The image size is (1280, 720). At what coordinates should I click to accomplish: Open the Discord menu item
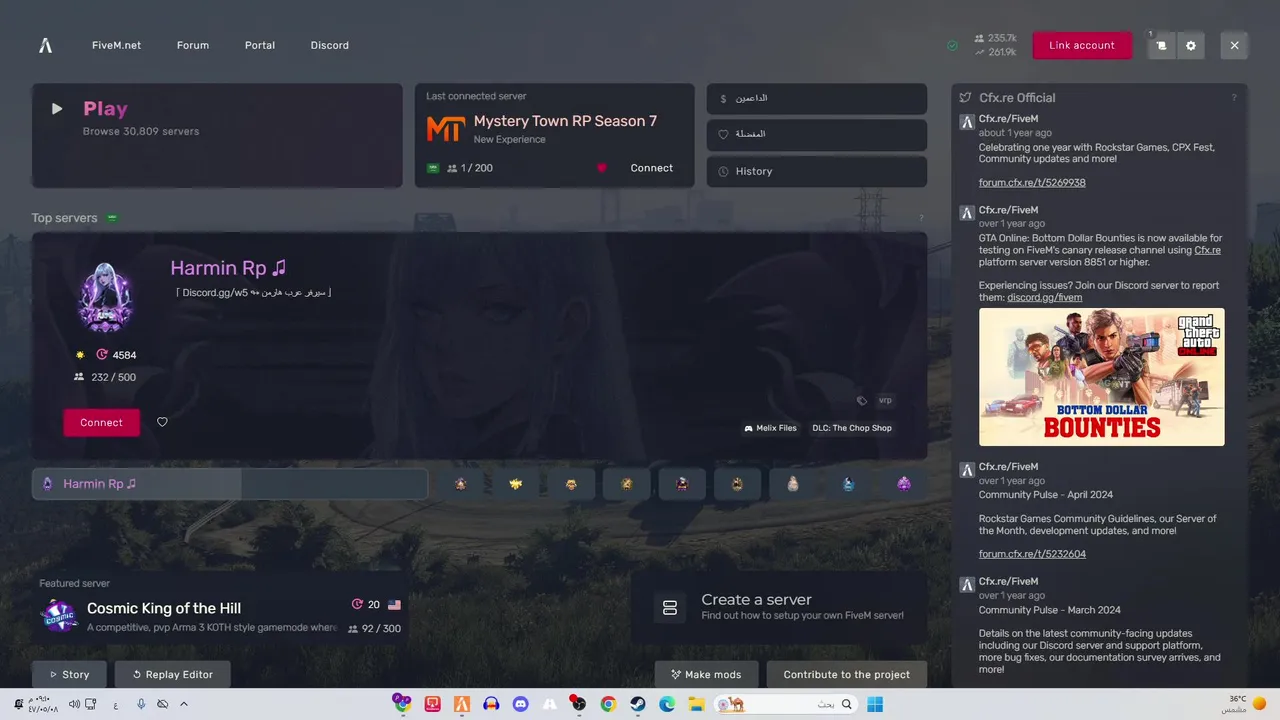330,45
